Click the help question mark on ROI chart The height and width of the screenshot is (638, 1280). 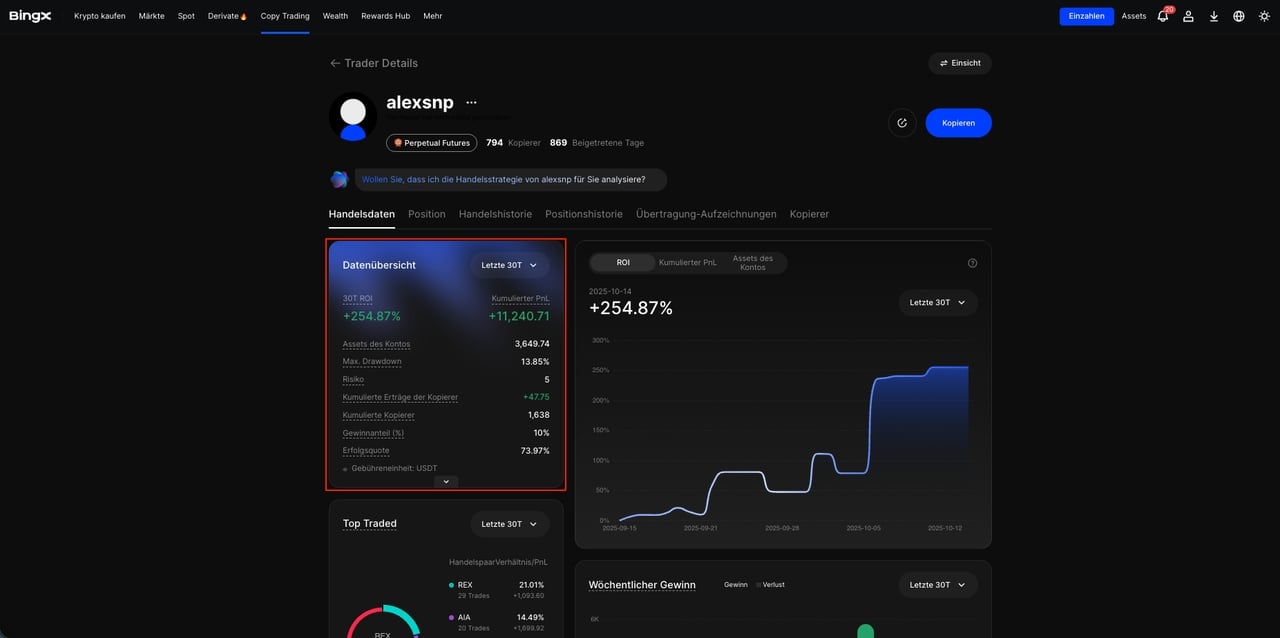(972, 263)
